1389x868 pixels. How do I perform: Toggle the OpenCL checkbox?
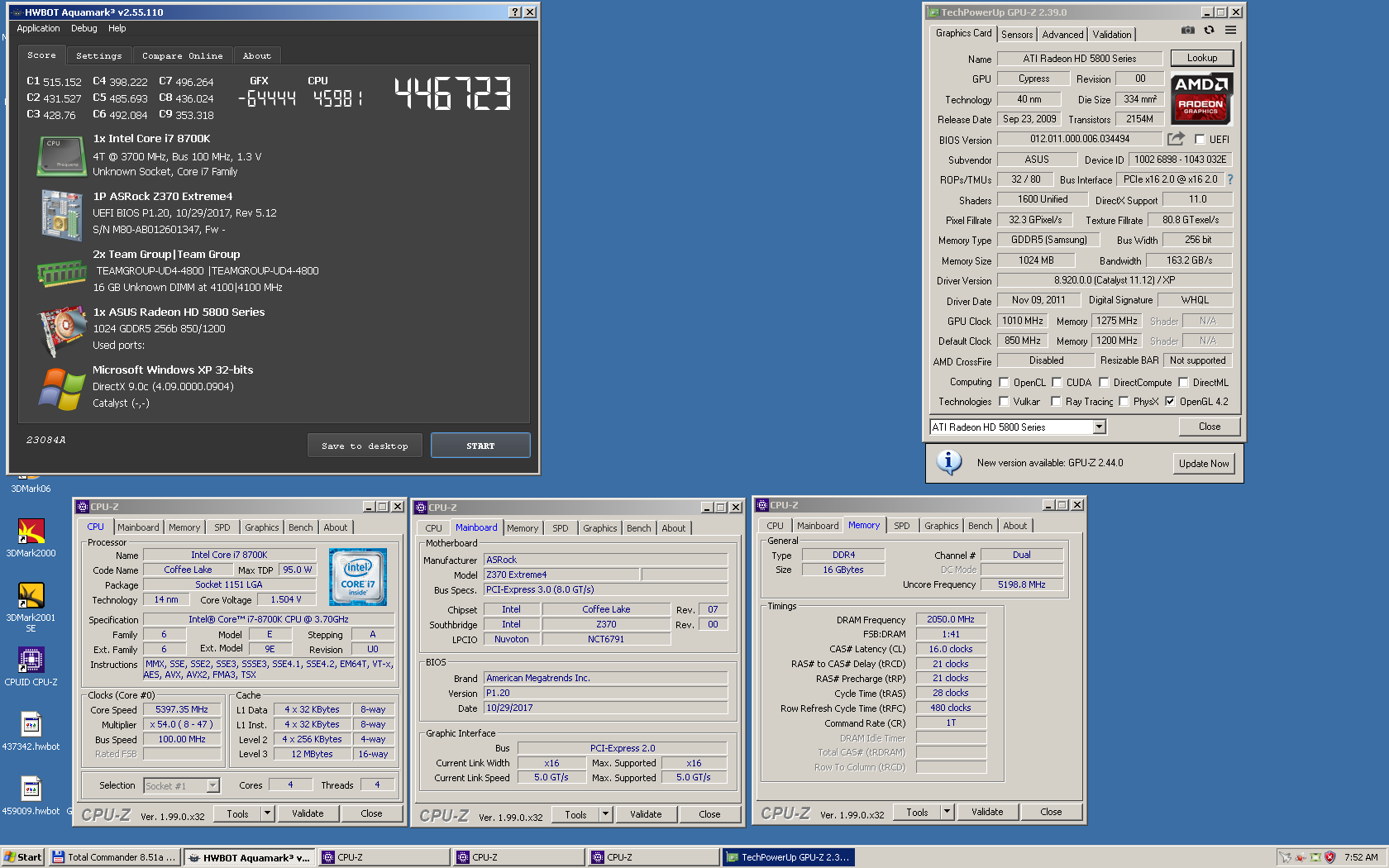(x=1004, y=383)
